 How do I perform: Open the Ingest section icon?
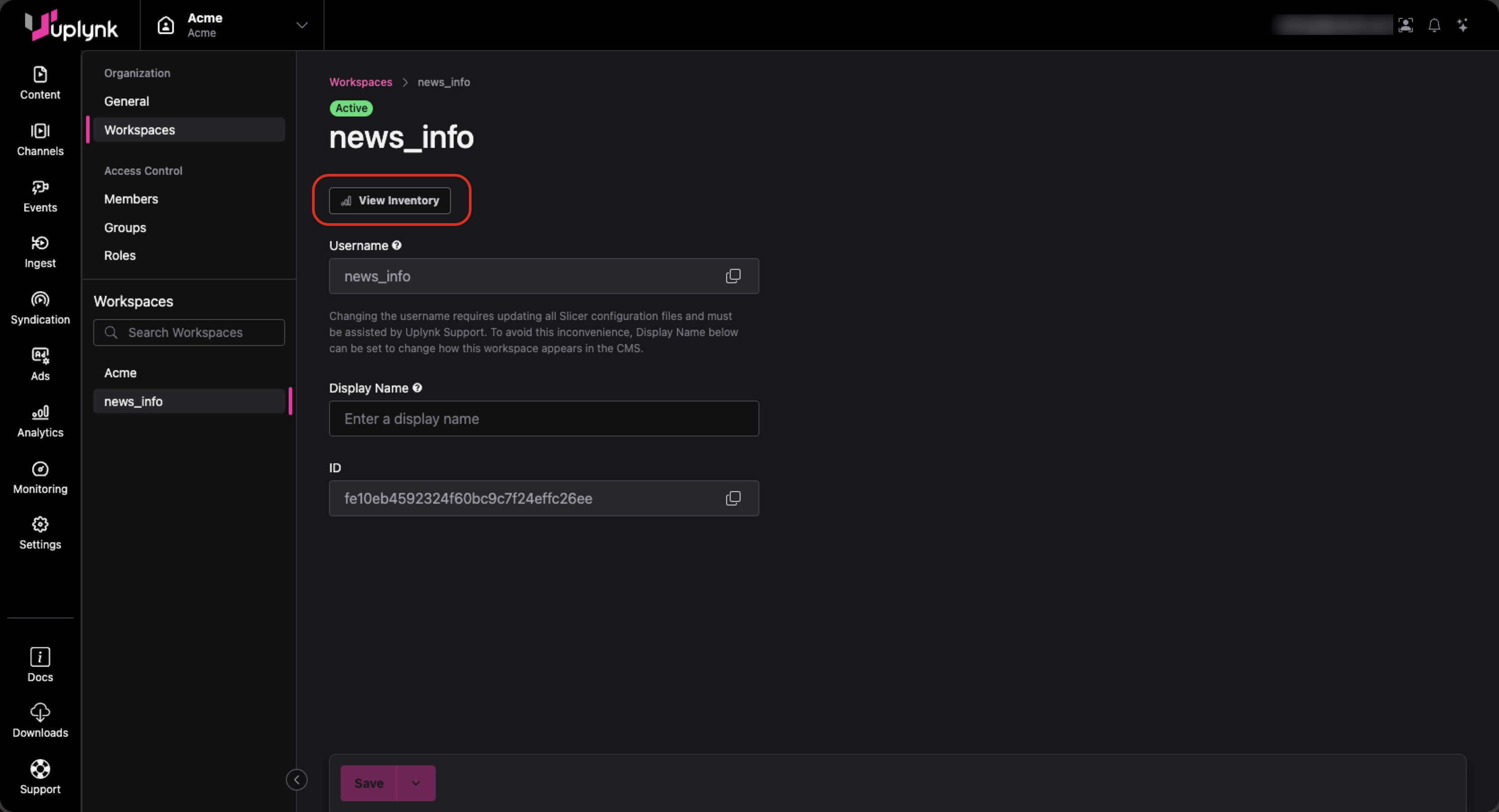pos(40,243)
